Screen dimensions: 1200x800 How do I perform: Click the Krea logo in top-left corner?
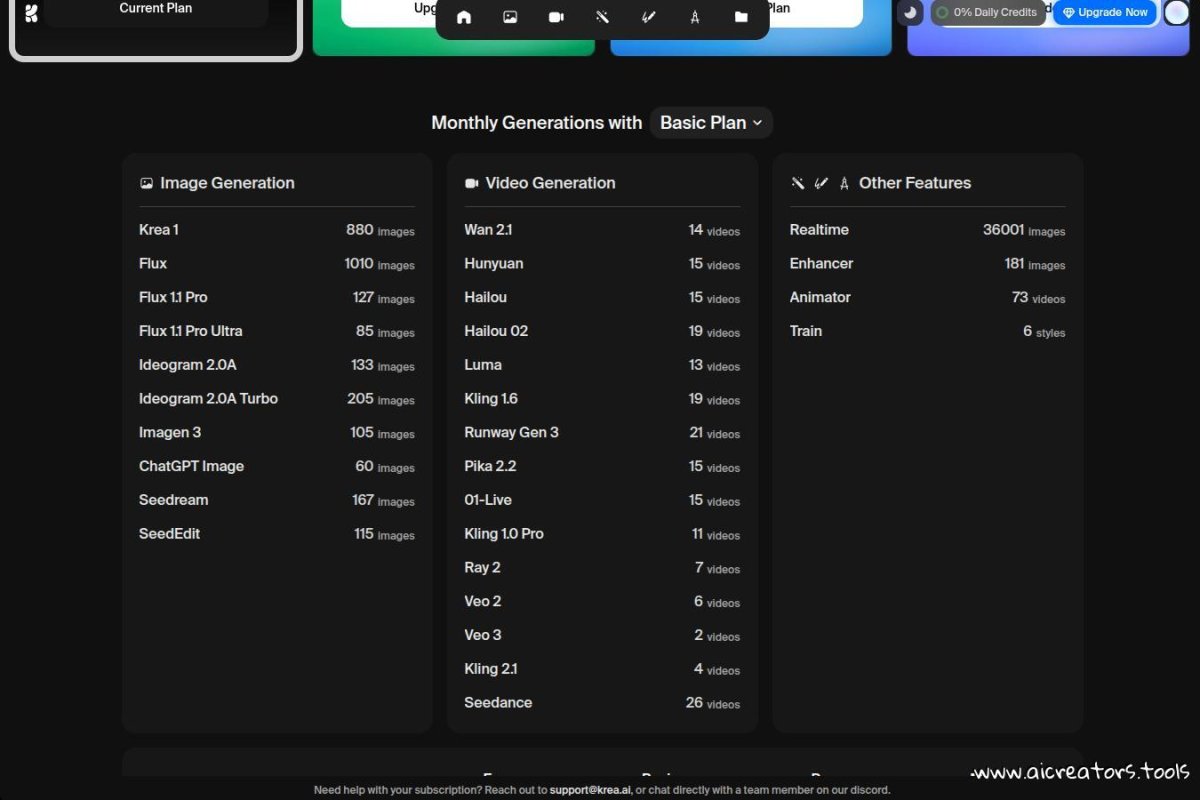click(x=31, y=14)
